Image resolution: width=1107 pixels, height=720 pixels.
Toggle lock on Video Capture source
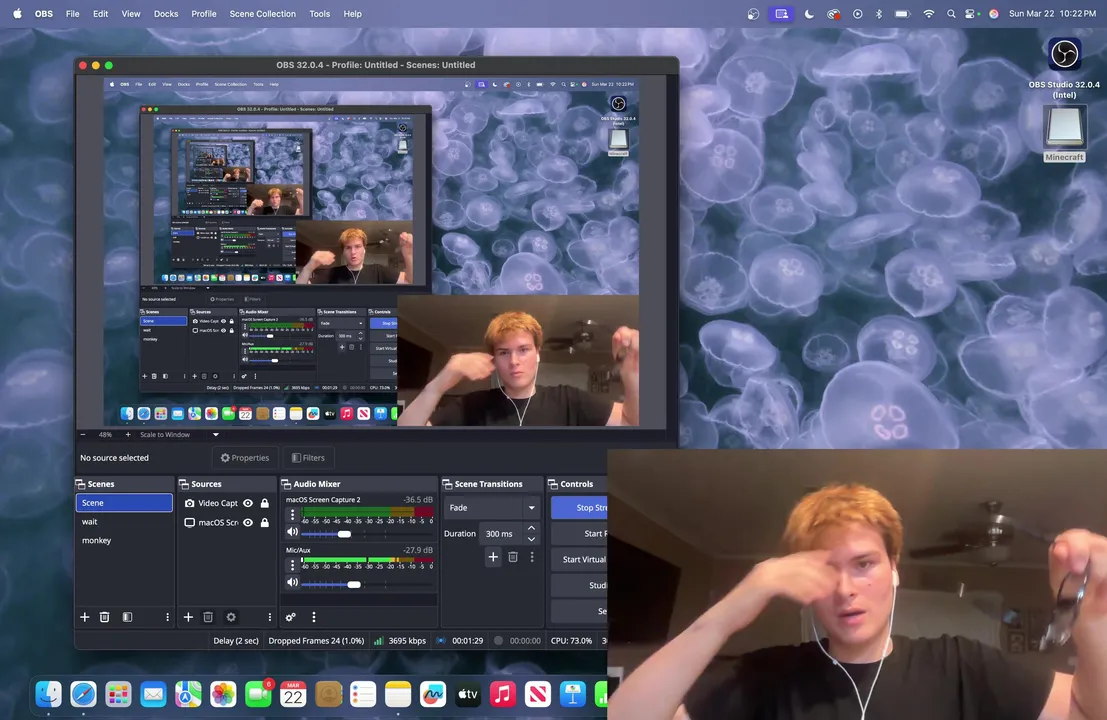[x=265, y=503]
